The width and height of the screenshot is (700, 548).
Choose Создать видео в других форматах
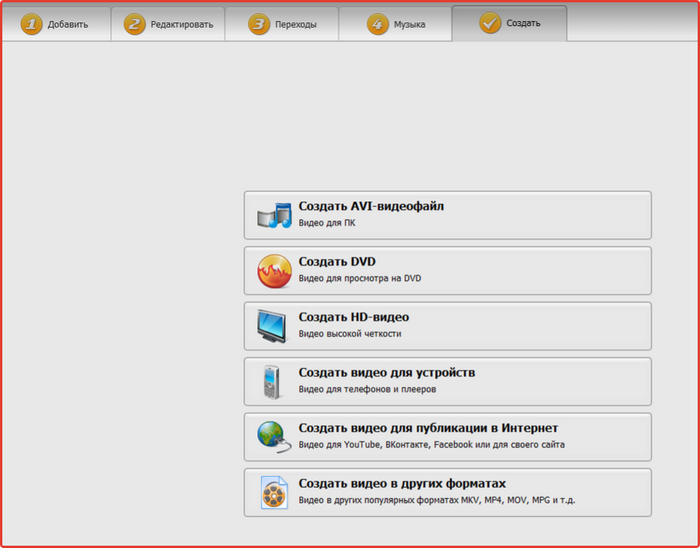click(448, 493)
